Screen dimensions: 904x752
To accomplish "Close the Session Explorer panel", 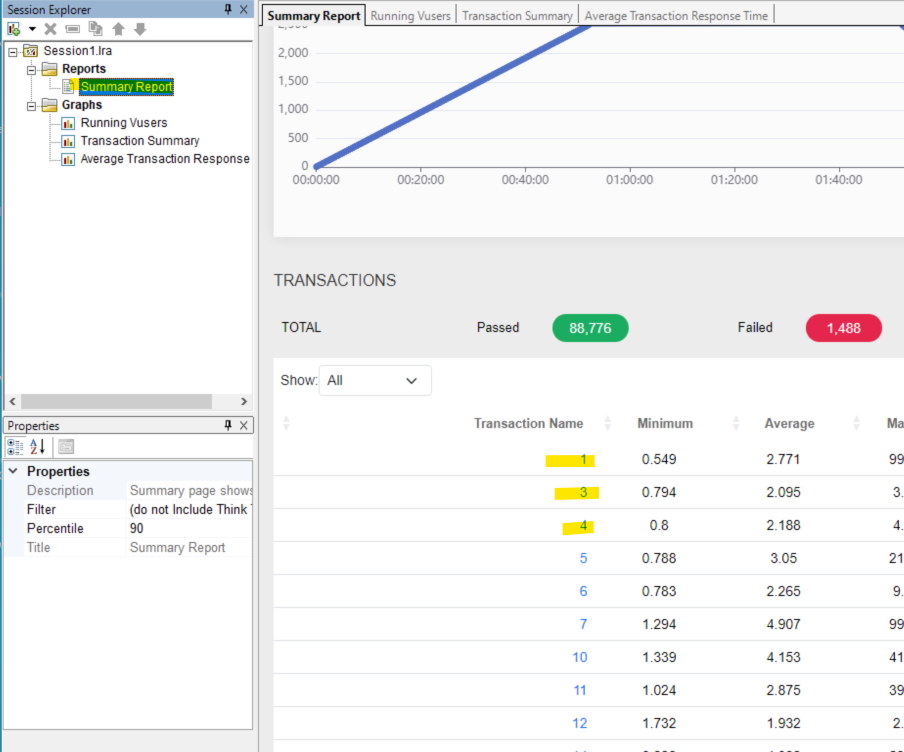I will (244, 9).
